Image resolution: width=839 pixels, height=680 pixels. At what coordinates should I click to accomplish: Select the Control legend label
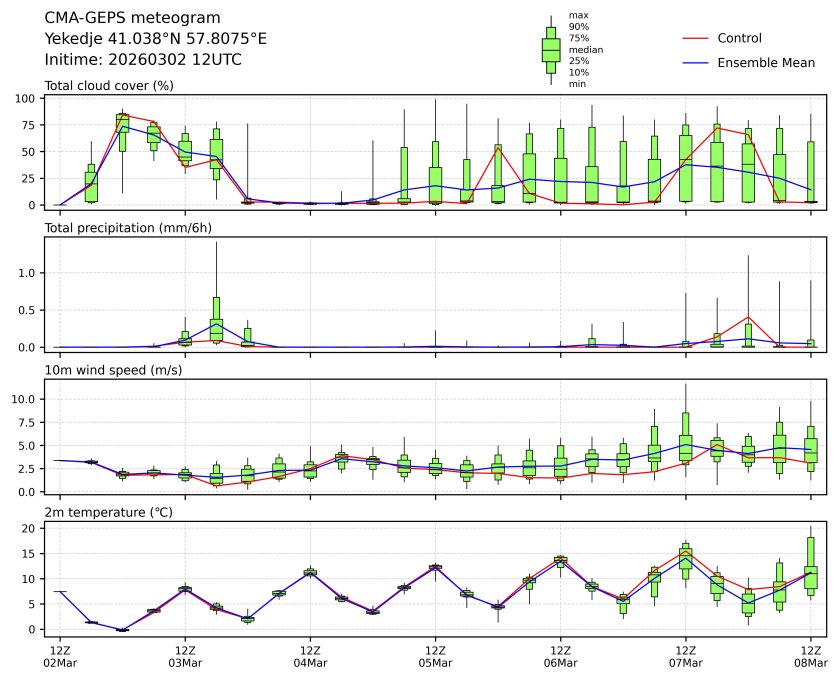coord(739,38)
